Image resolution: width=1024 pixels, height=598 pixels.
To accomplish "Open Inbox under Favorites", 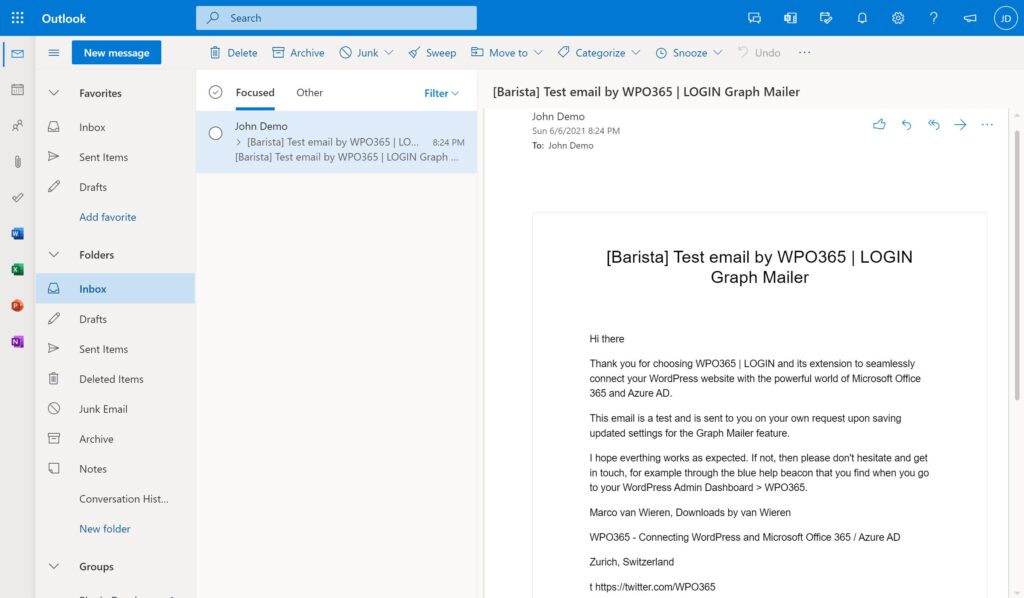I will [116, 127].
